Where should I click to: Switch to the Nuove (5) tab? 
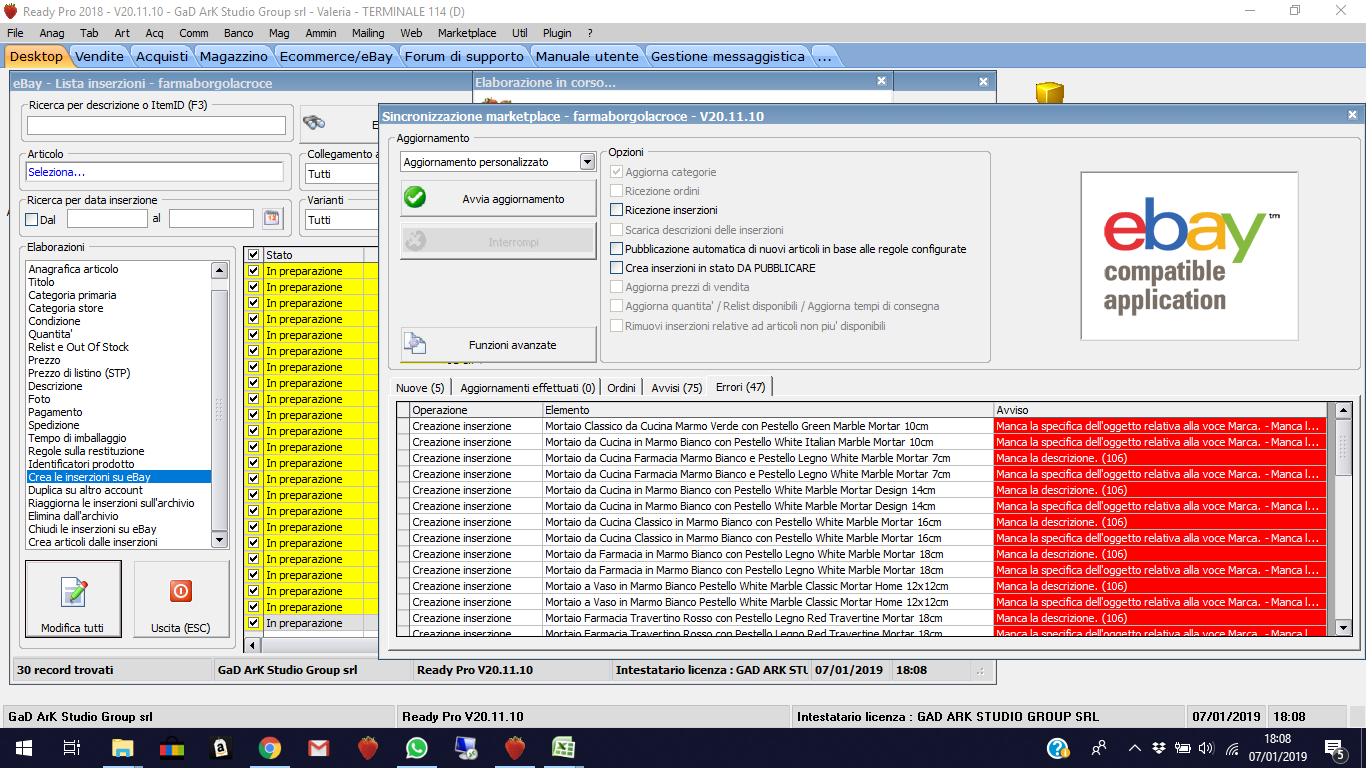click(420, 387)
